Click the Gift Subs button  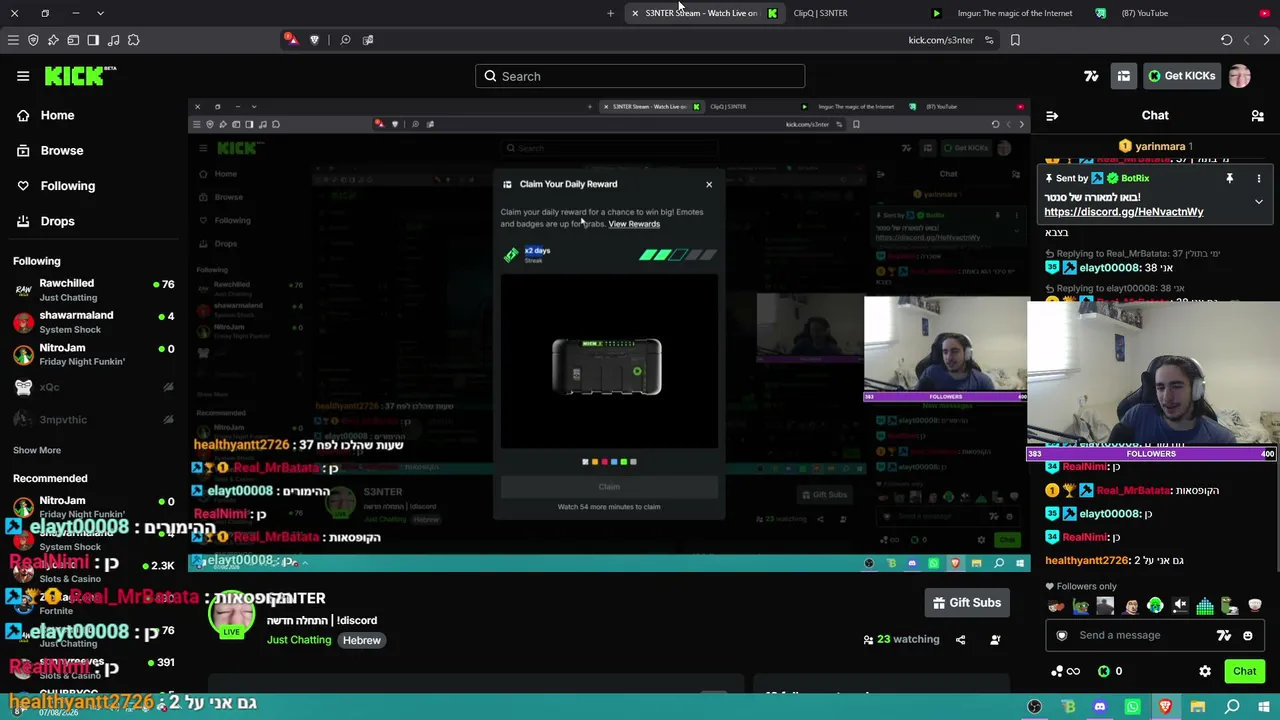pyautogui.click(x=967, y=603)
